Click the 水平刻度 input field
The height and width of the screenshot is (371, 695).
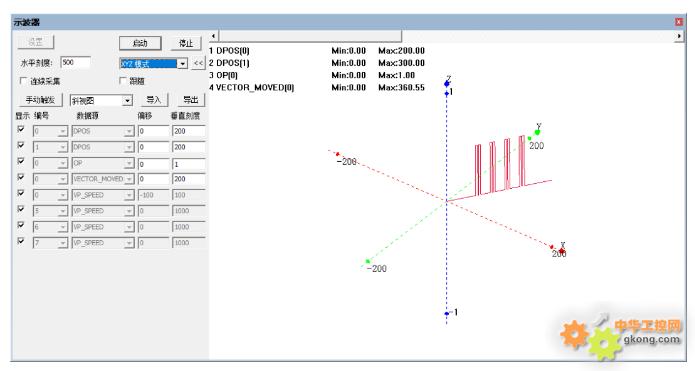click(75, 62)
